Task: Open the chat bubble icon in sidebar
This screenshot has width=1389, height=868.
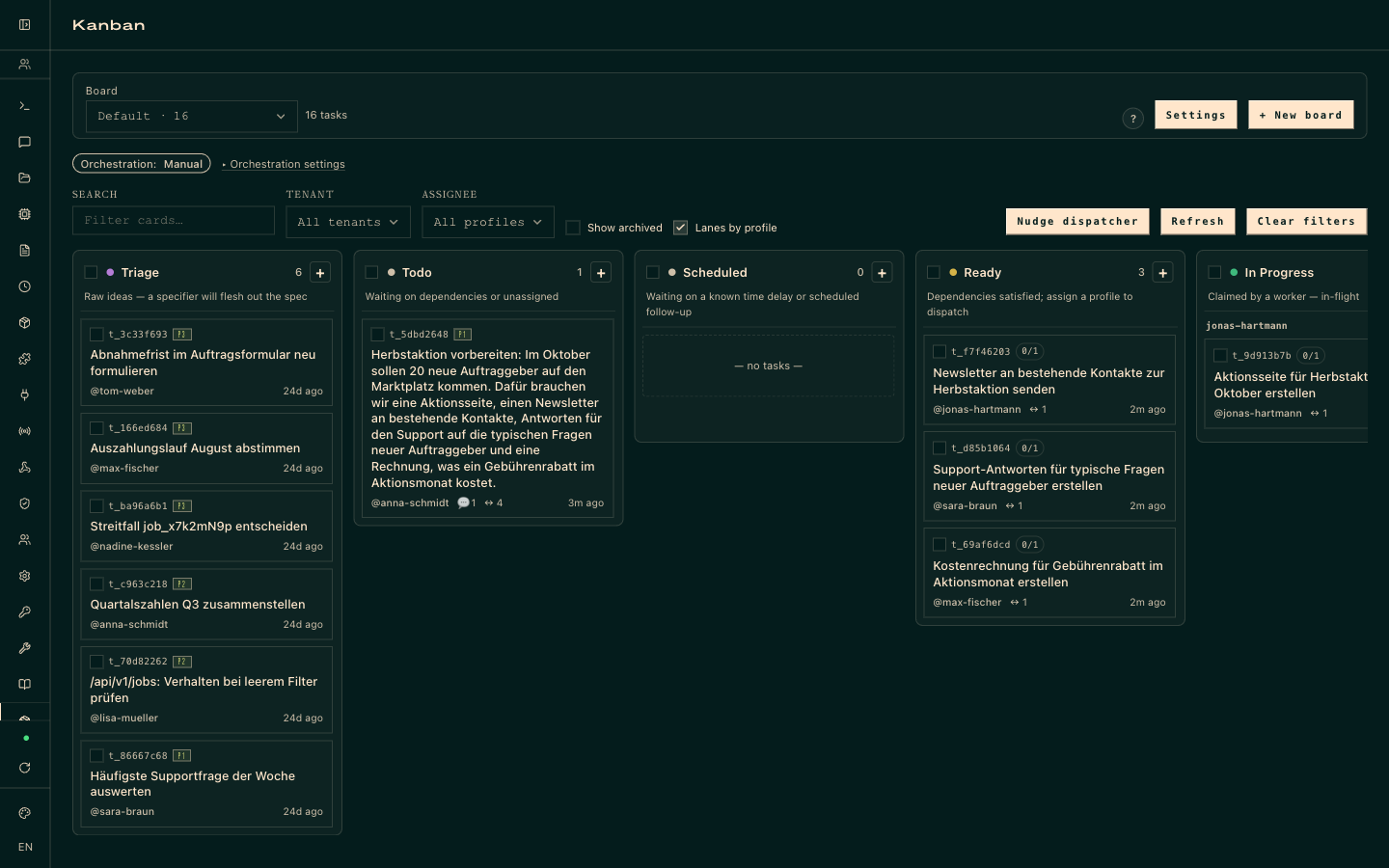Action: [x=25, y=142]
